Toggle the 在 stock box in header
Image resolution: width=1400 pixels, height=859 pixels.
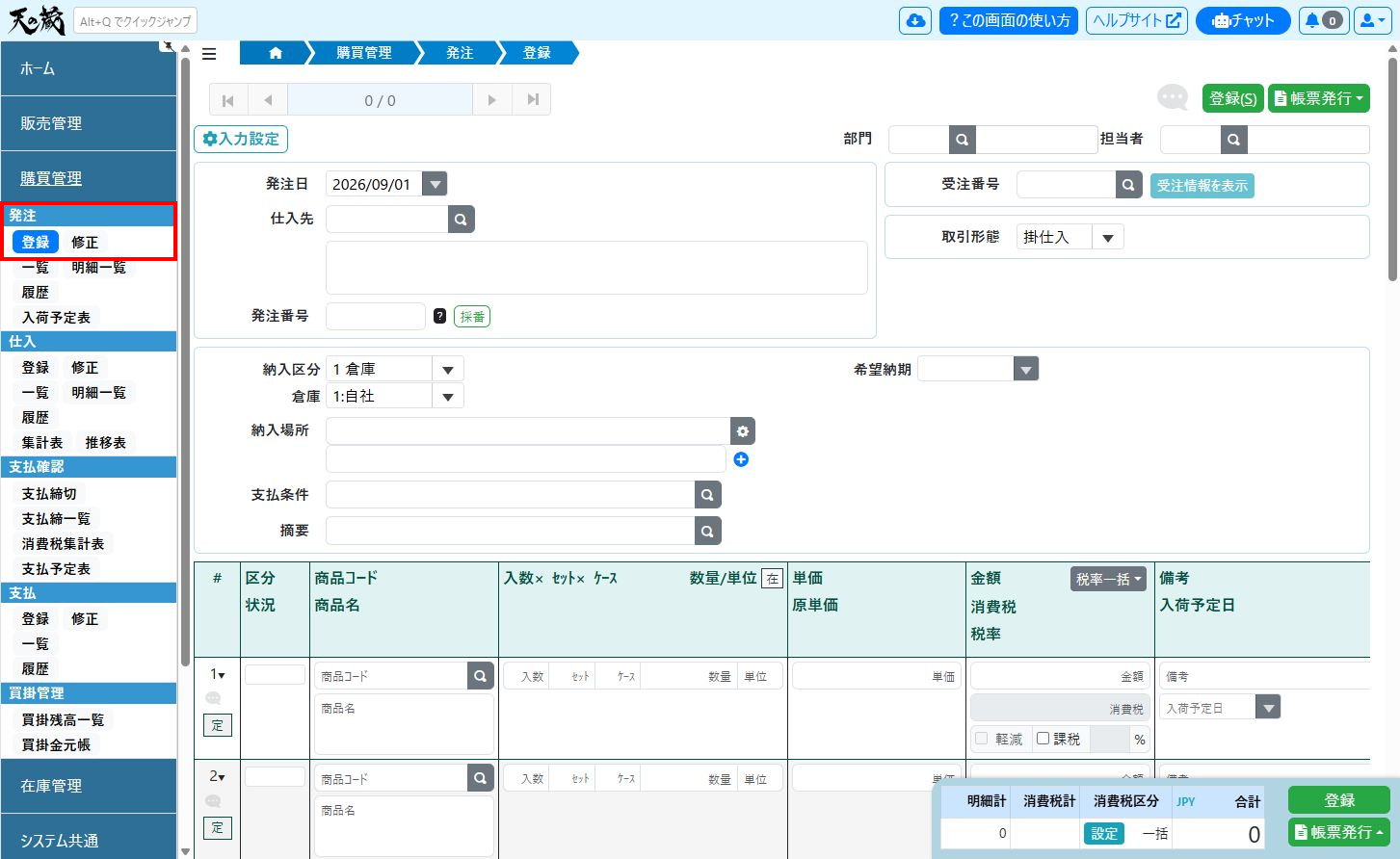[772, 579]
